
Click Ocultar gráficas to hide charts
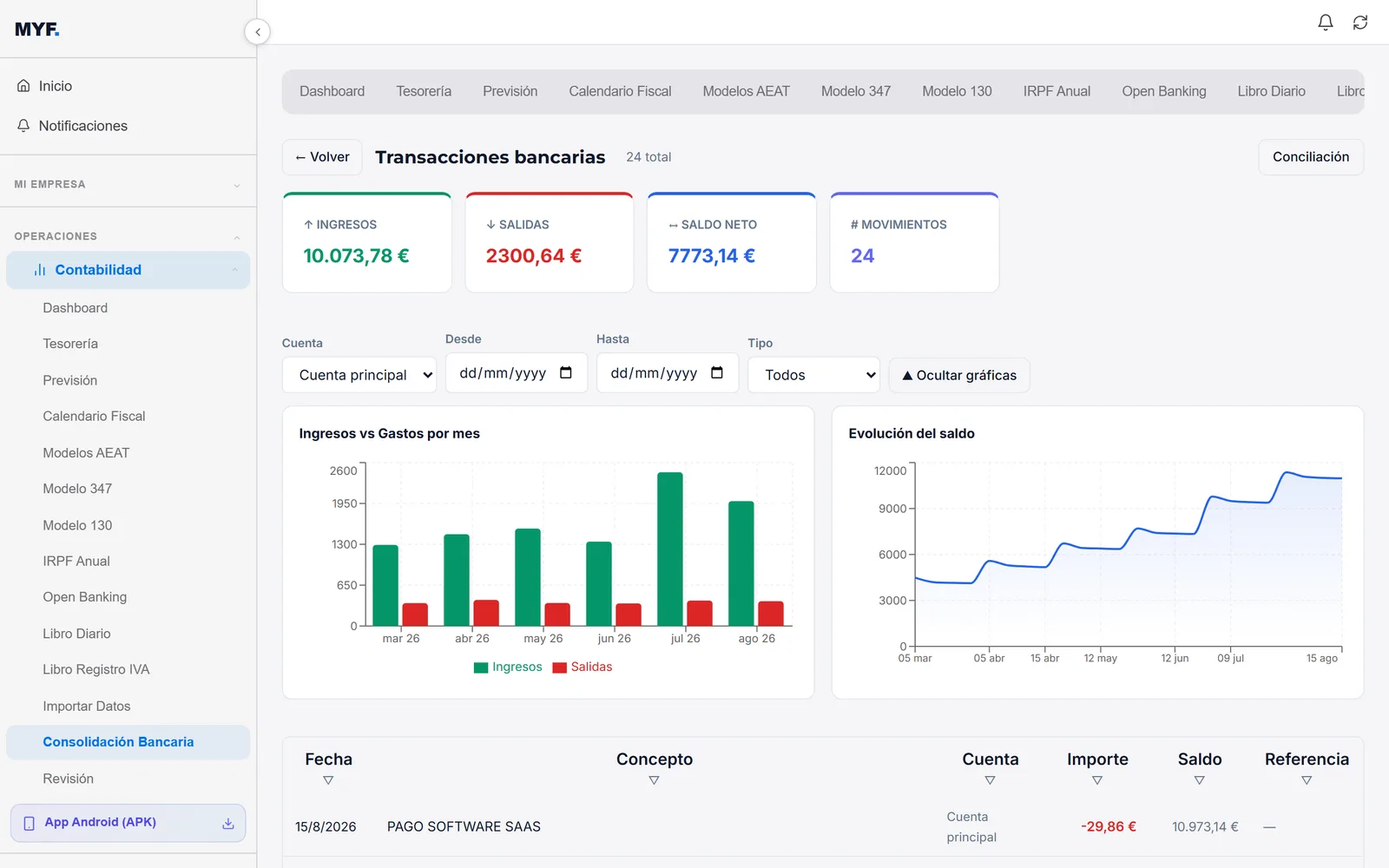point(959,375)
